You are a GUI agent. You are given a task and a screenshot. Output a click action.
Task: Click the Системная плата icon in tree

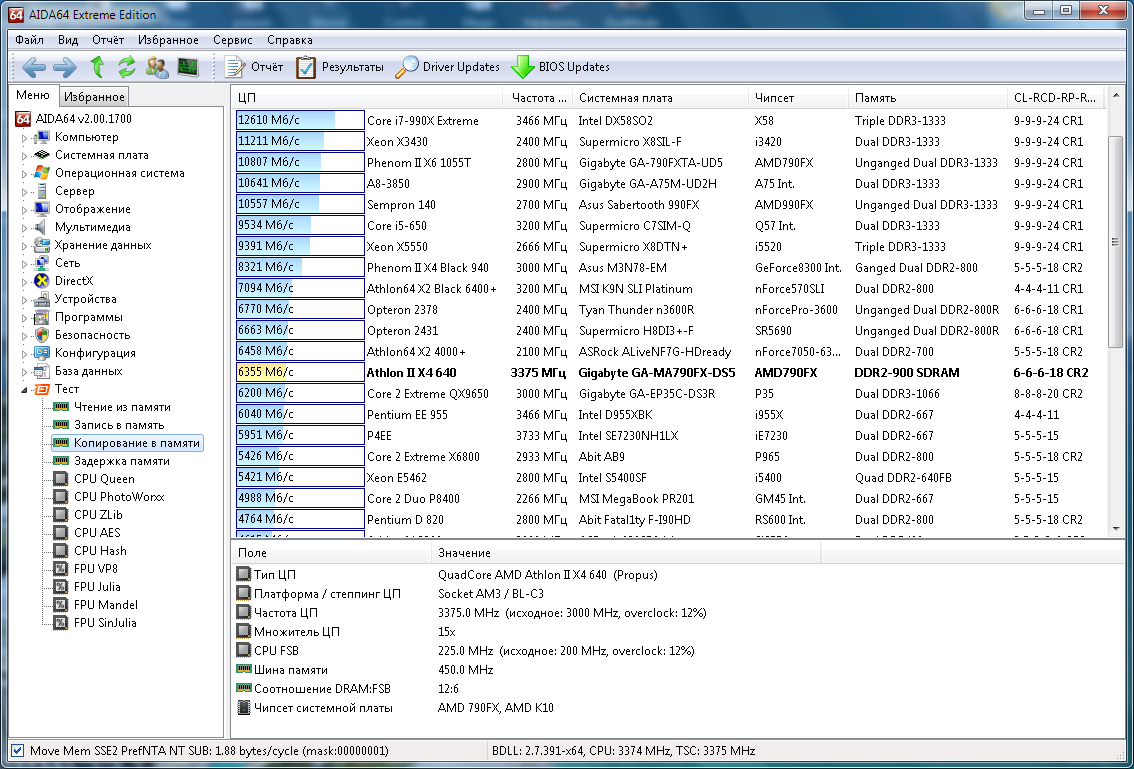click(x=42, y=155)
